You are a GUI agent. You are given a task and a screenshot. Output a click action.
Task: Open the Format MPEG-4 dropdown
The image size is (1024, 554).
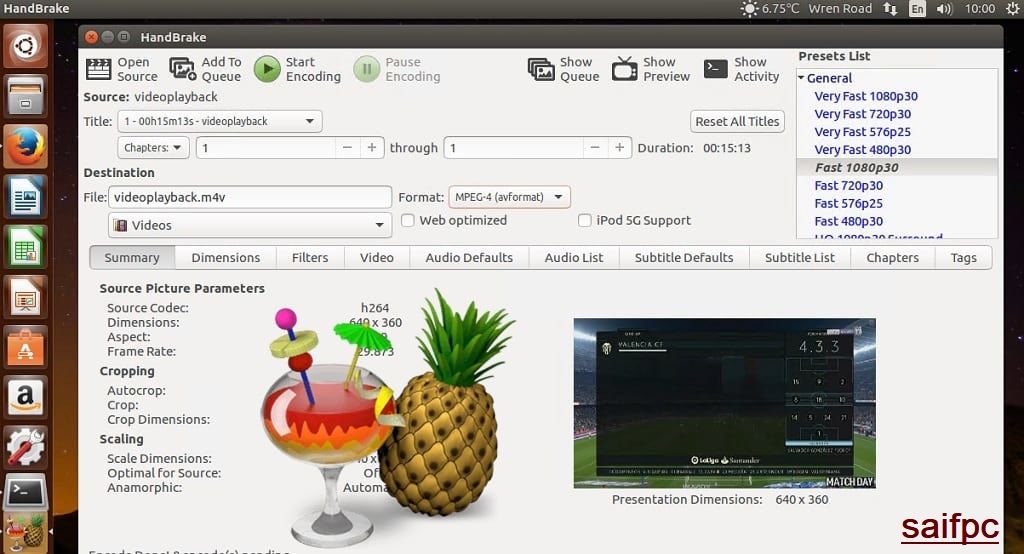point(509,197)
